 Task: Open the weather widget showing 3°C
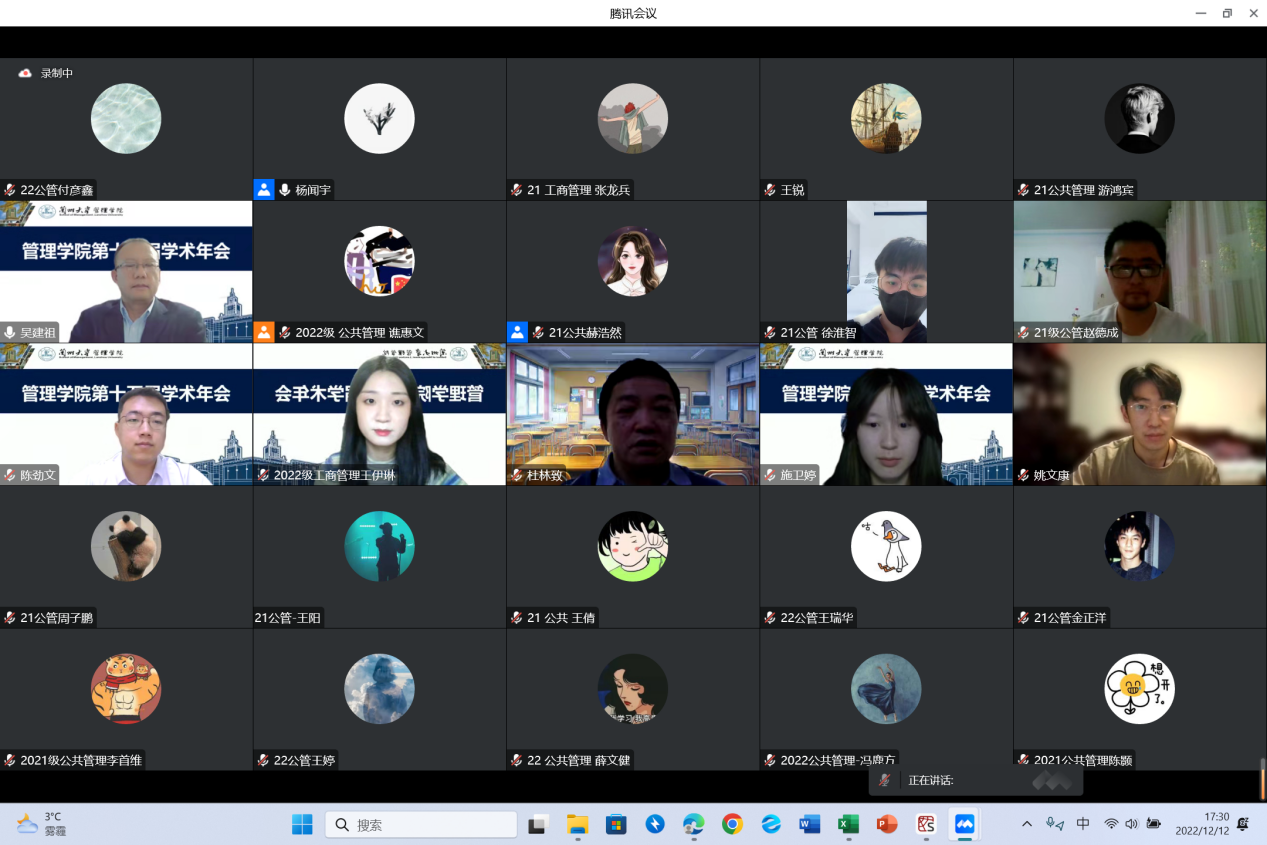pyautogui.click(x=42, y=824)
